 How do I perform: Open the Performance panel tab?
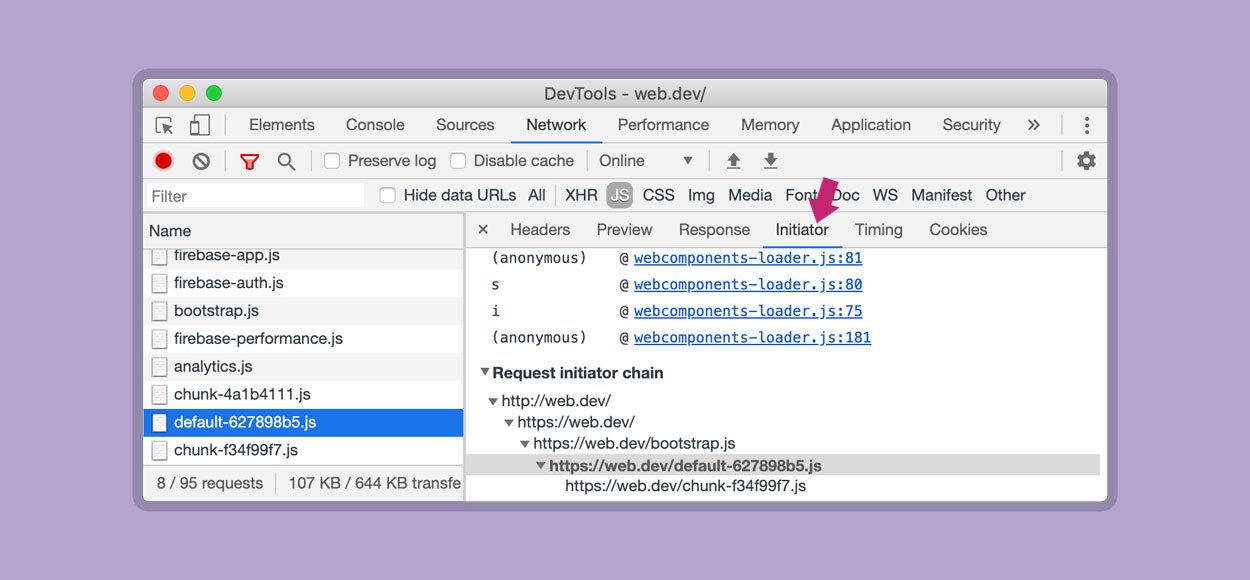(x=663, y=125)
